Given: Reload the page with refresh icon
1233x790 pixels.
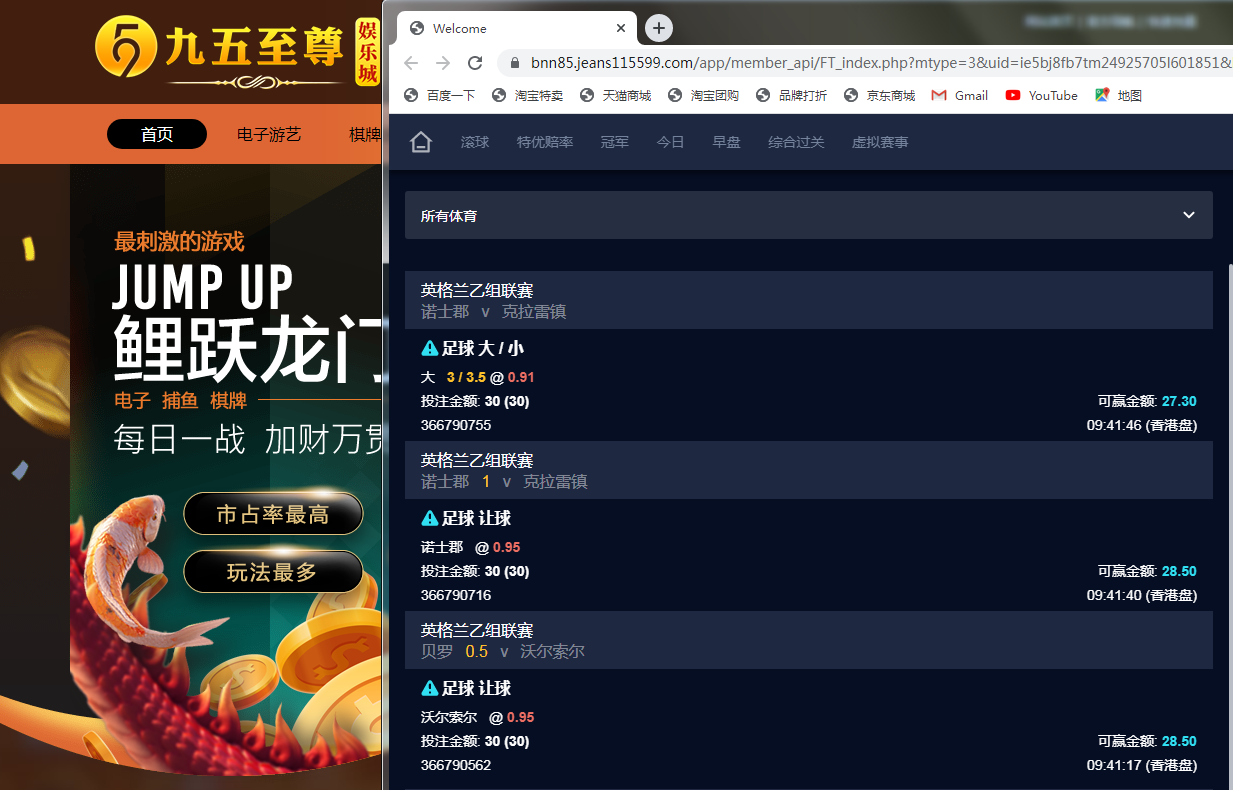Looking at the screenshot, I should 476,63.
